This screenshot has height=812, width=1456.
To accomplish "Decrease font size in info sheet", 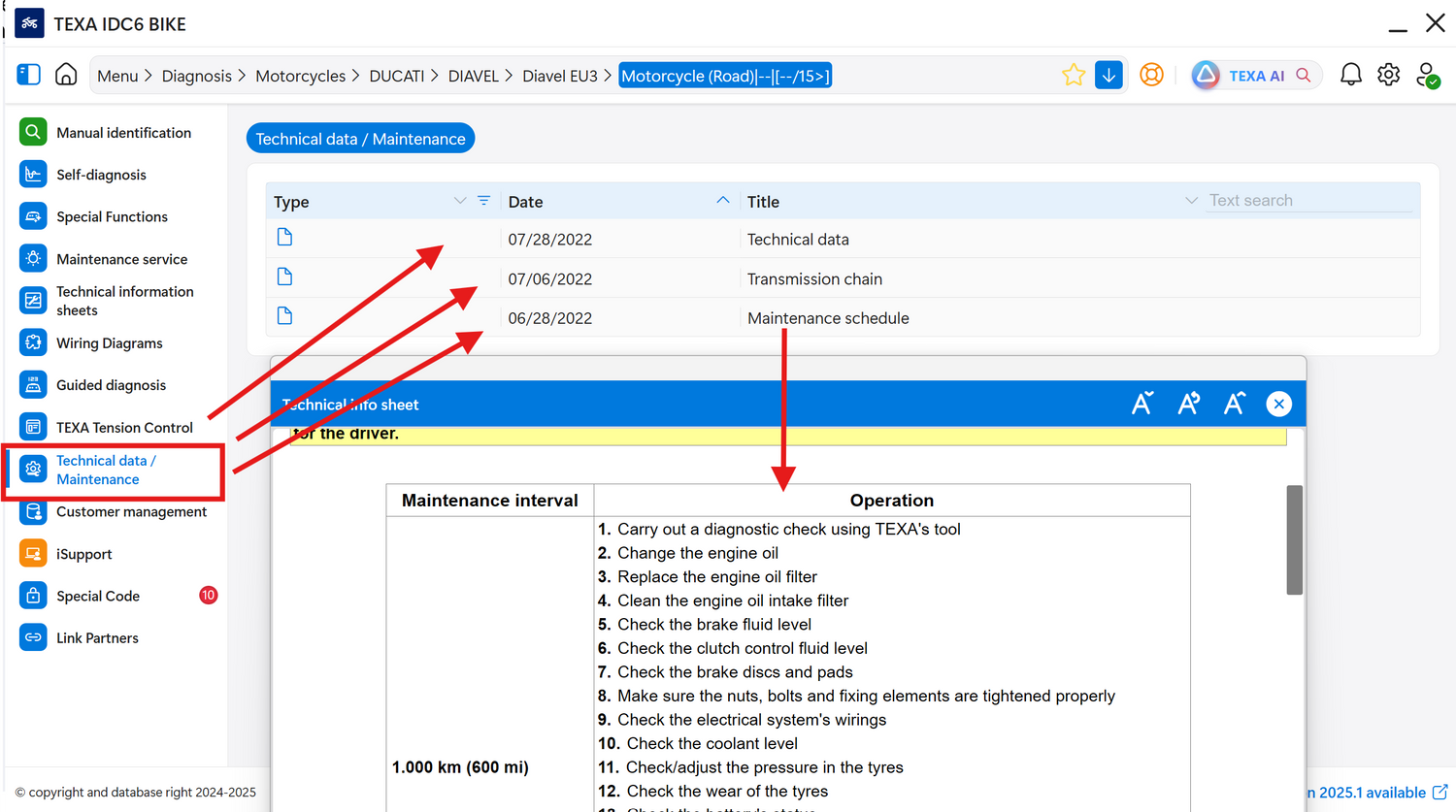I will 1142,404.
